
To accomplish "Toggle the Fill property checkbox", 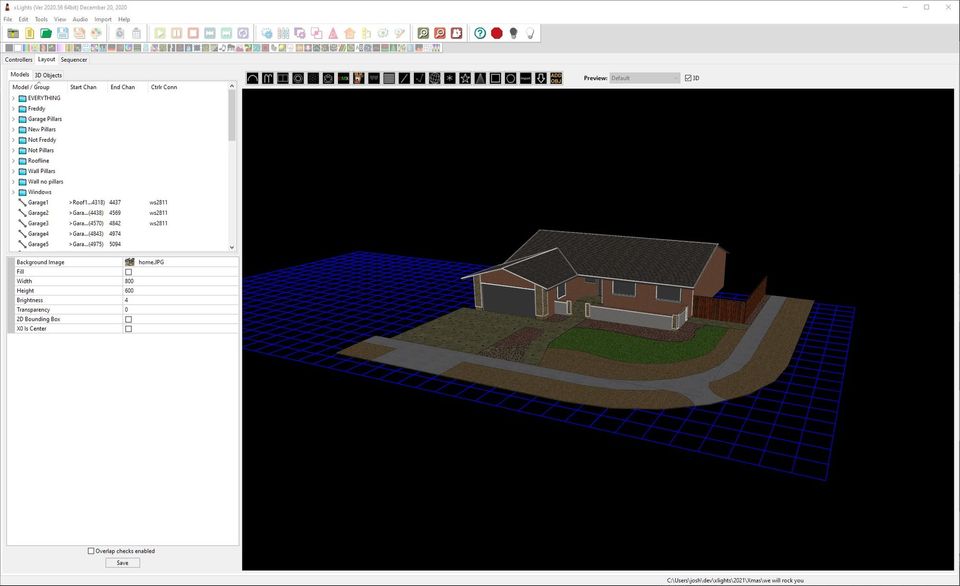I will (x=128, y=271).
